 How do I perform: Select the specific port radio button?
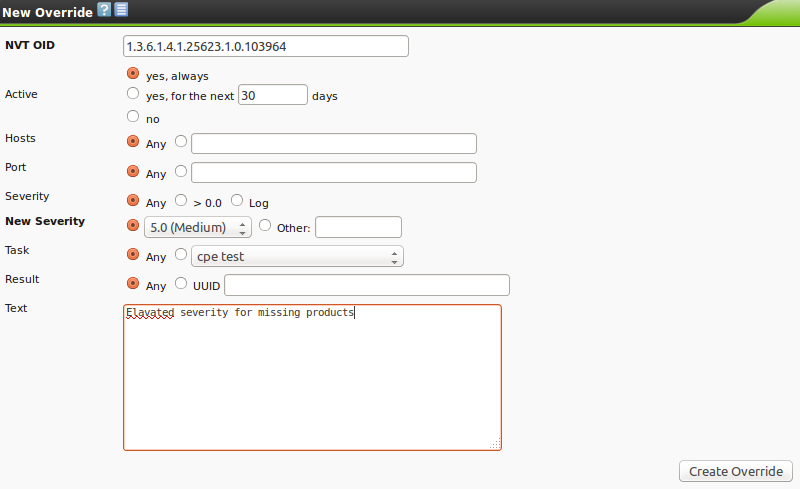point(181,171)
